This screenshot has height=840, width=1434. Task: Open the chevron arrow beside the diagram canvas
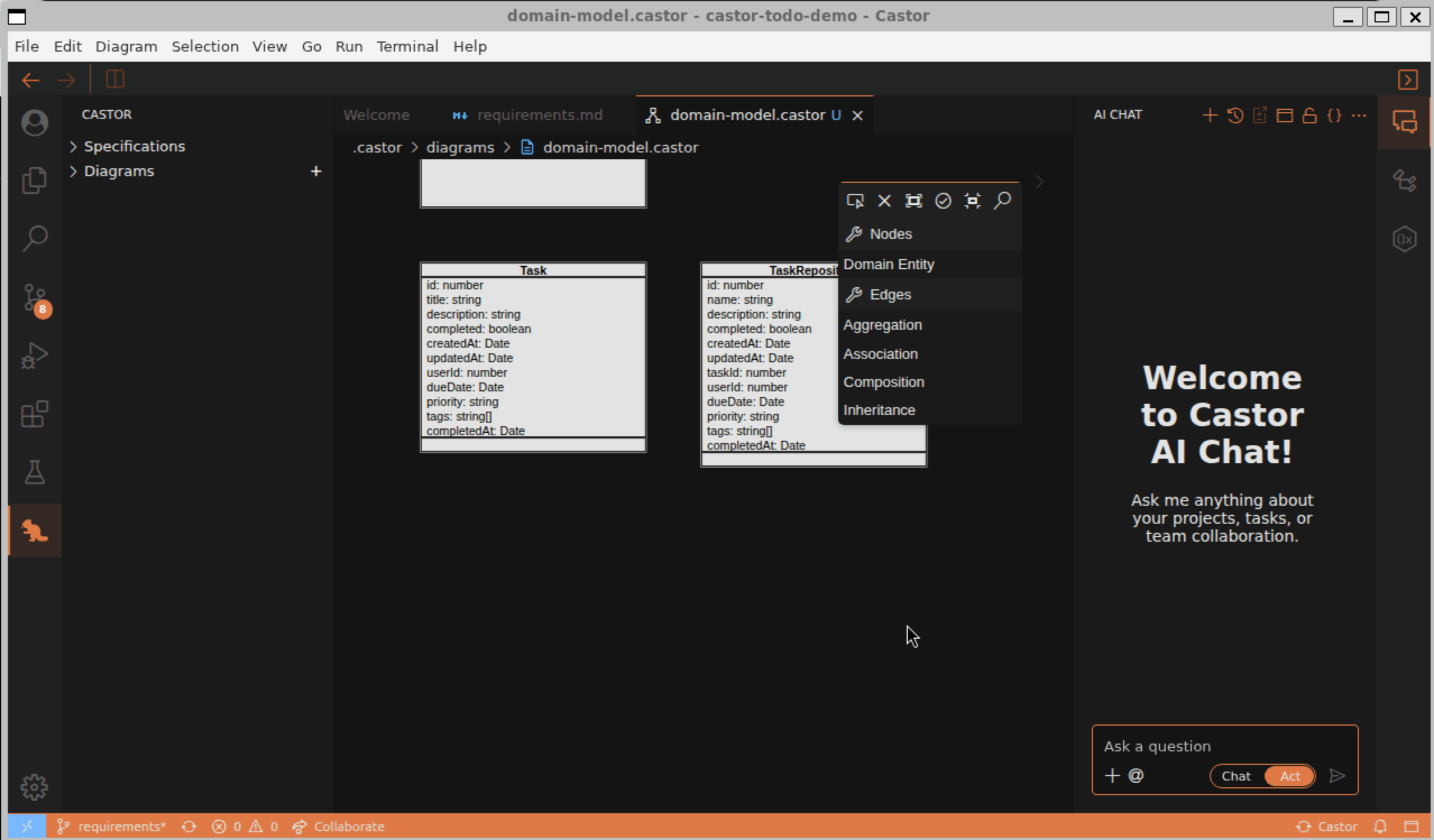point(1040,182)
